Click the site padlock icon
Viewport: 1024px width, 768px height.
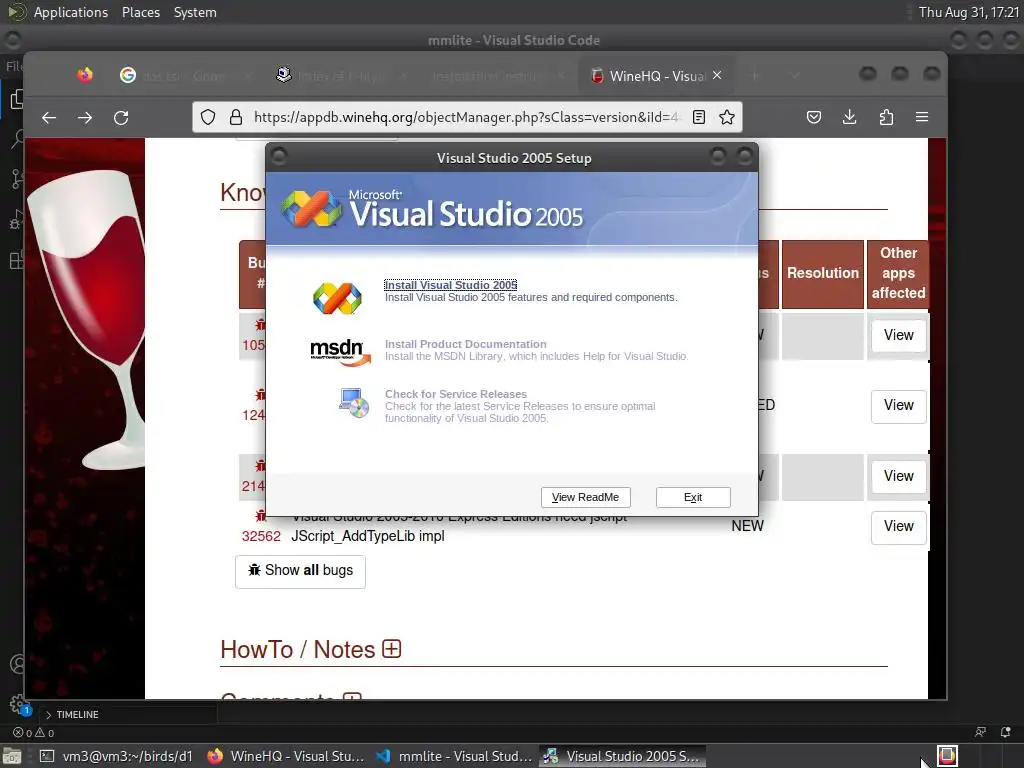[236, 117]
